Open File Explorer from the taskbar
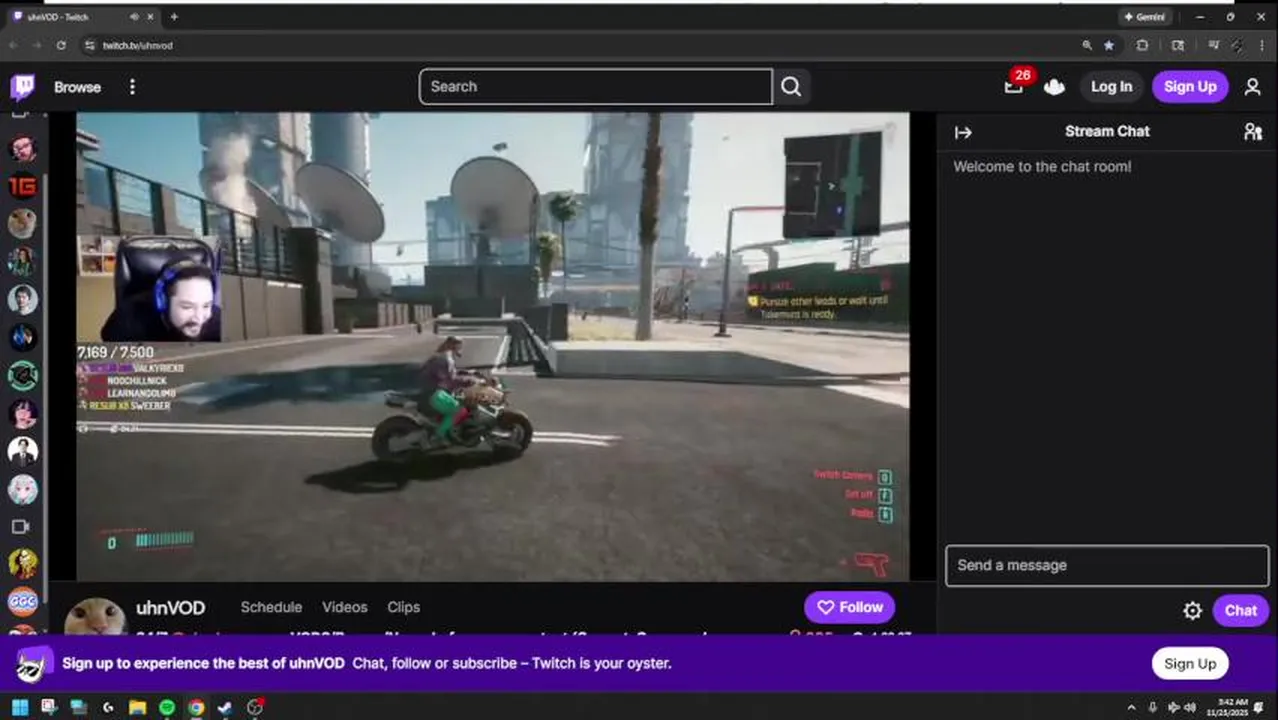This screenshot has height=720, width=1278. click(x=137, y=708)
